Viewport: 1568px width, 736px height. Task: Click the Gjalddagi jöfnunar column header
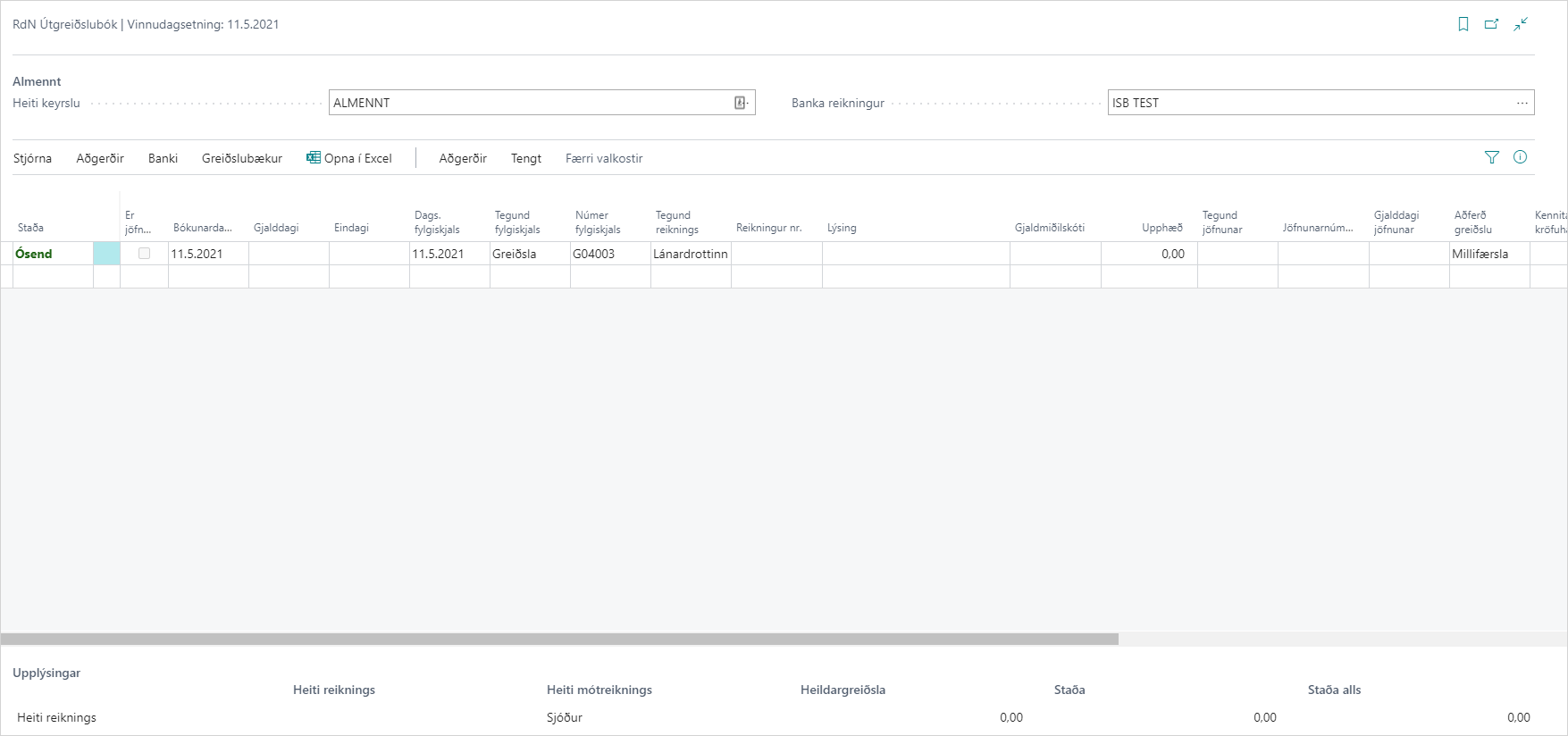pos(1396,222)
